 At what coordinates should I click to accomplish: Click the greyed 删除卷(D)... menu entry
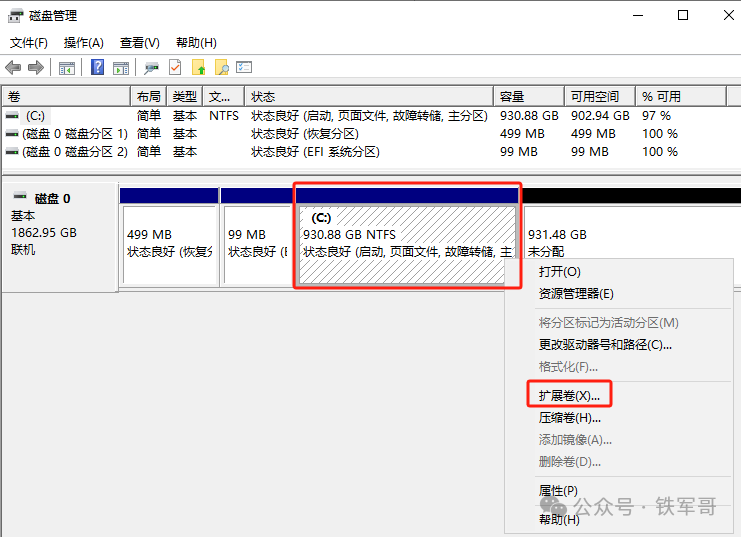(569, 462)
